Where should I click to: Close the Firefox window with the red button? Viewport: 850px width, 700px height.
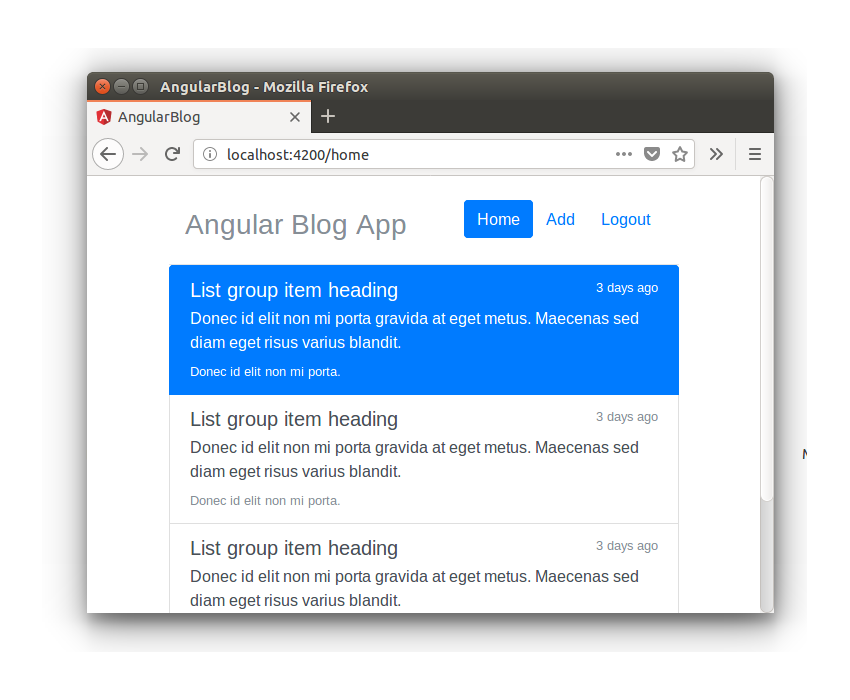[x=102, y=86]
